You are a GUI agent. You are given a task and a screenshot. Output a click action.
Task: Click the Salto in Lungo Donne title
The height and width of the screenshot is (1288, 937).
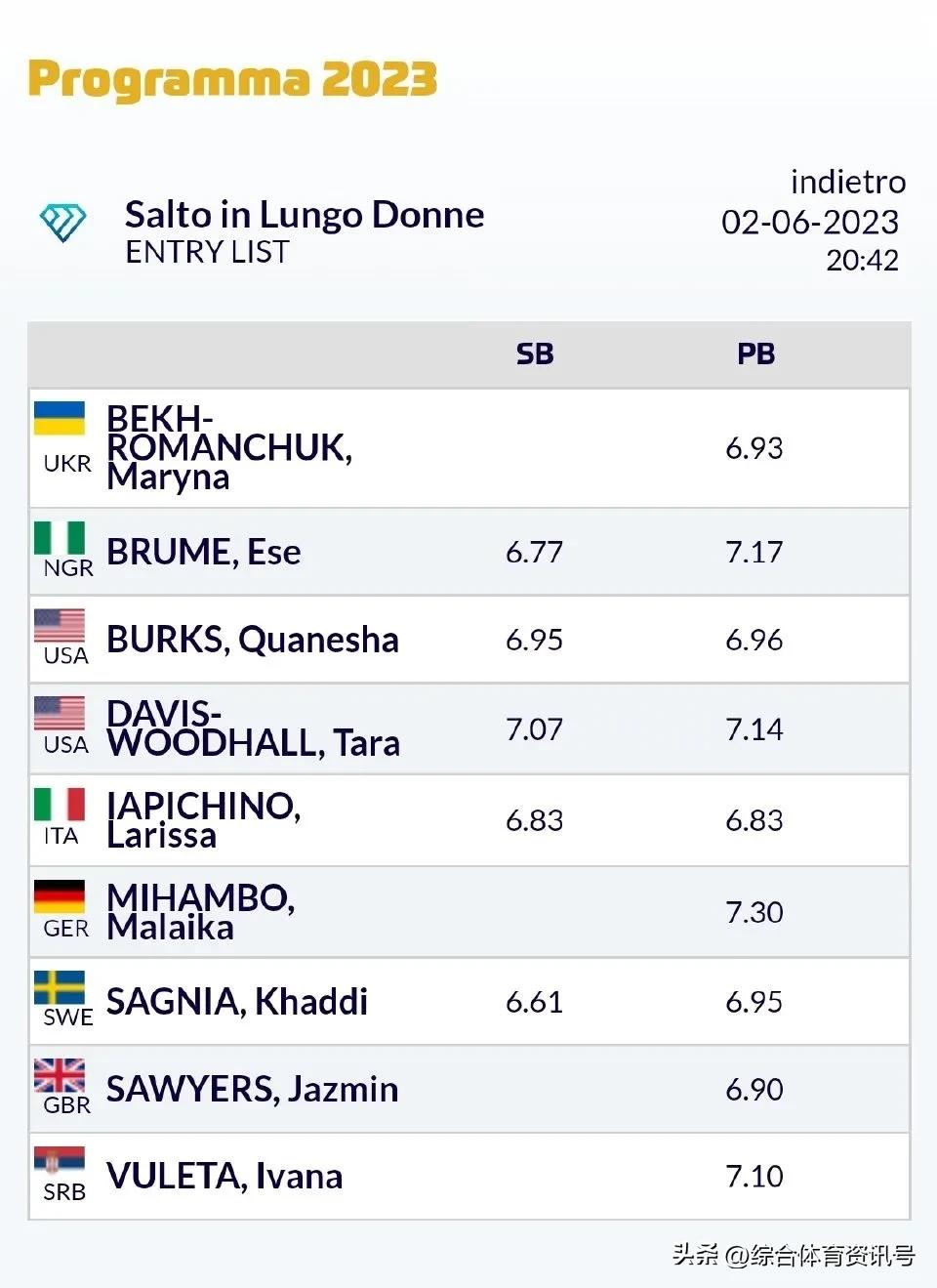pos(305,215)
